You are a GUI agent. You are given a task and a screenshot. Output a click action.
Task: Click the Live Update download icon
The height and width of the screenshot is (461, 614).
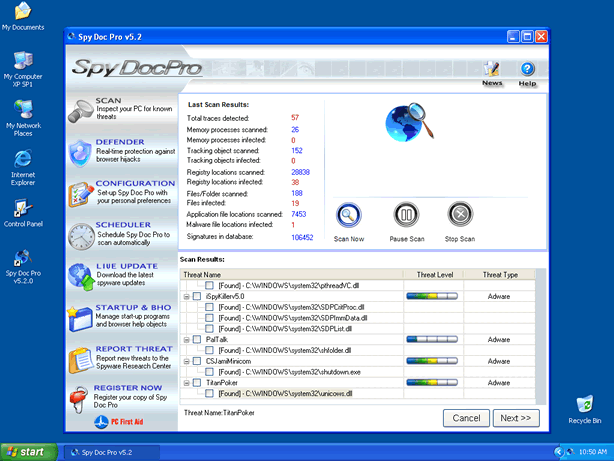tap(80, 277)
